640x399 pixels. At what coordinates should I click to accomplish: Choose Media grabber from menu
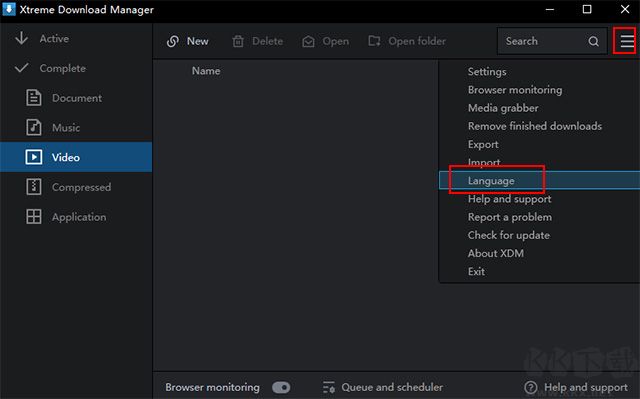(503, 108)
